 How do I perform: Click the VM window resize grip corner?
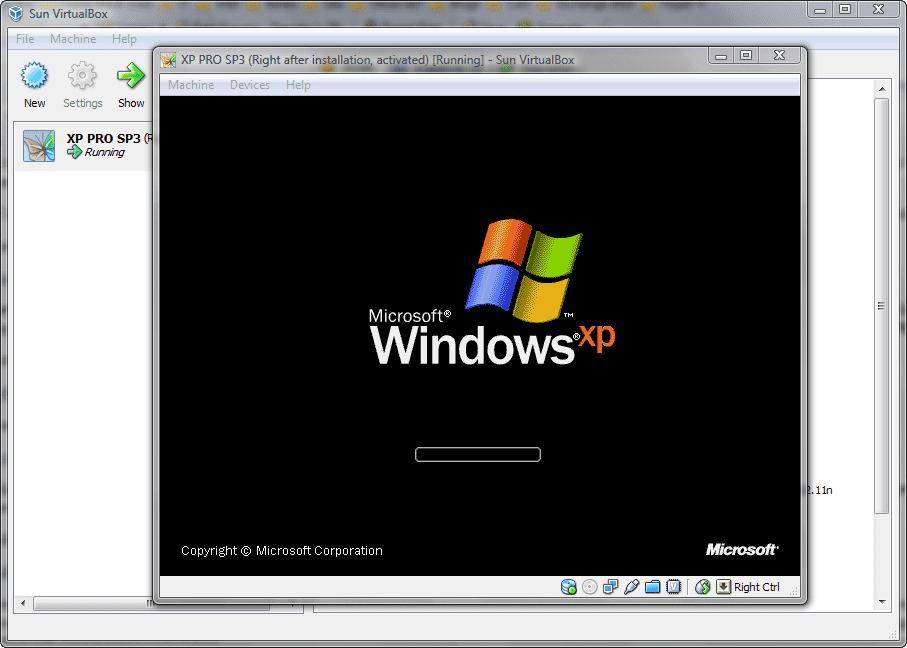(x=794, y=591)
